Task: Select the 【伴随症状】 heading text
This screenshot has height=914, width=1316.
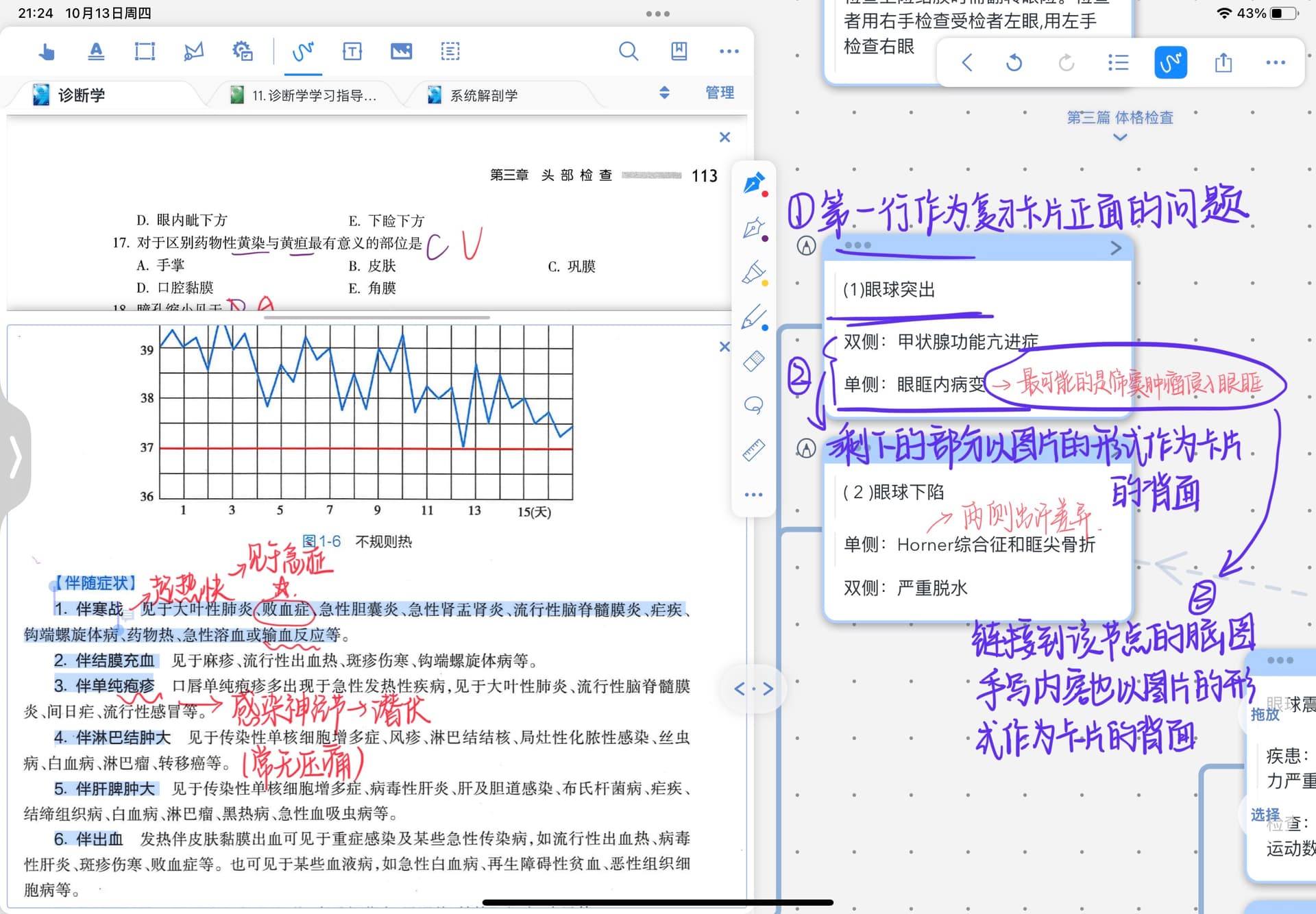Action: tap(95, 583)
